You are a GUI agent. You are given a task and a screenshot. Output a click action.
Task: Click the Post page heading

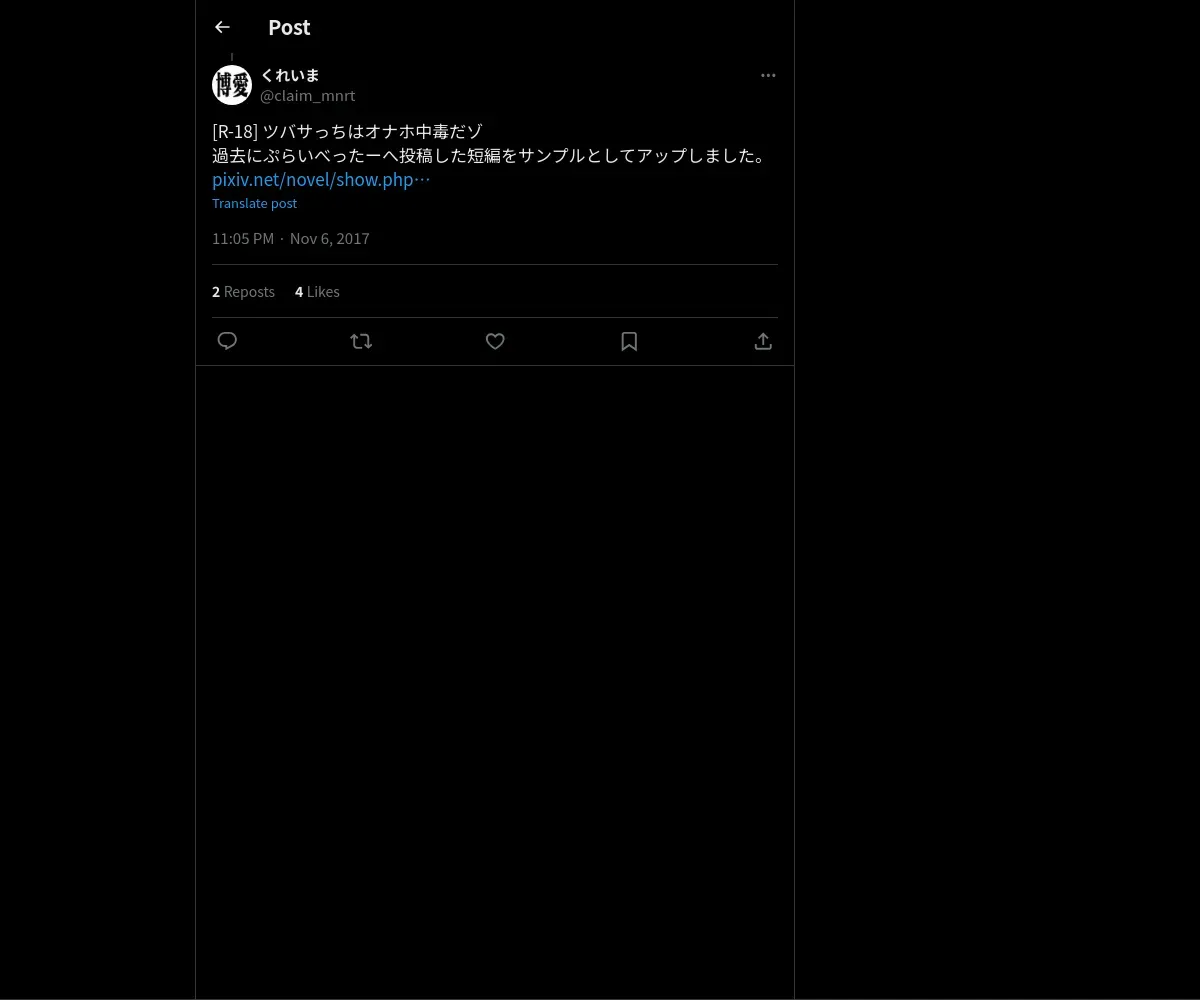coord(289,28)
